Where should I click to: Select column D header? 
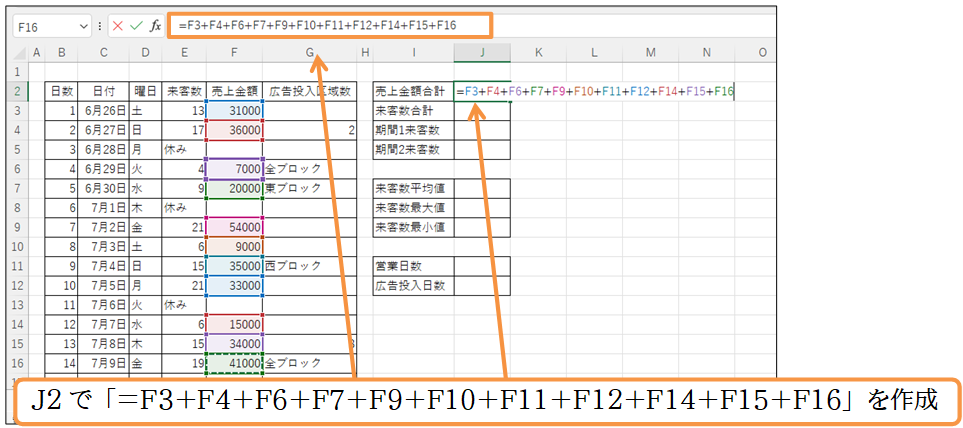pos(145,53)
